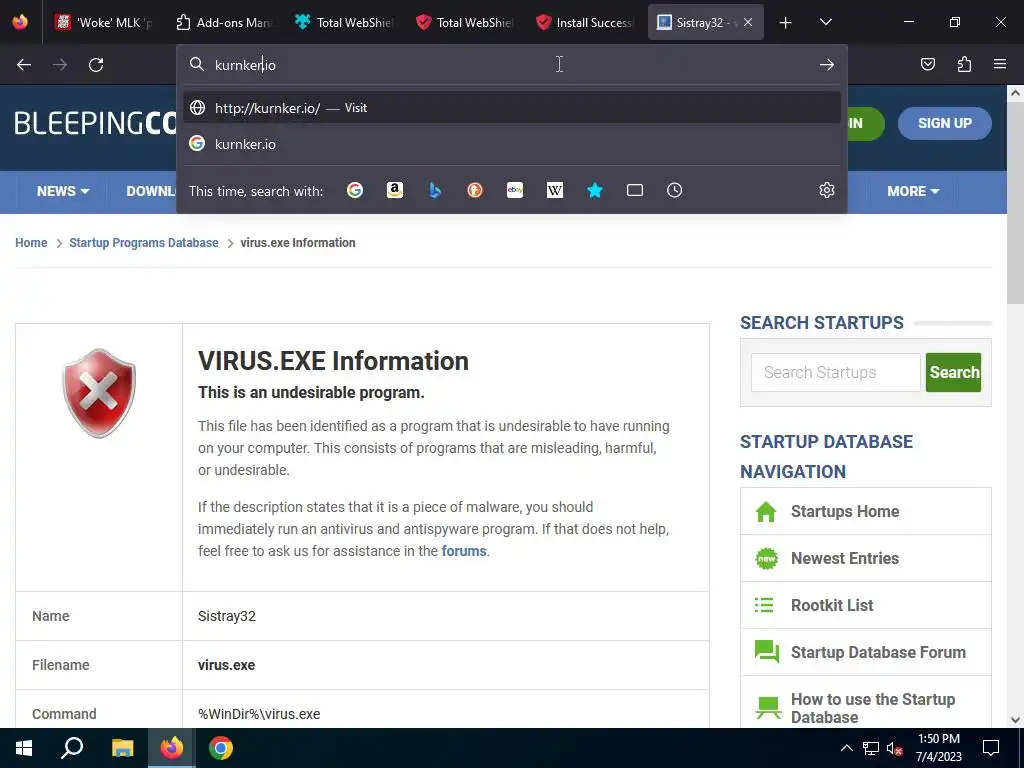Follow the forums link in description
Image resolution: width=1024 pixels, height=768 pixels.
464,551
